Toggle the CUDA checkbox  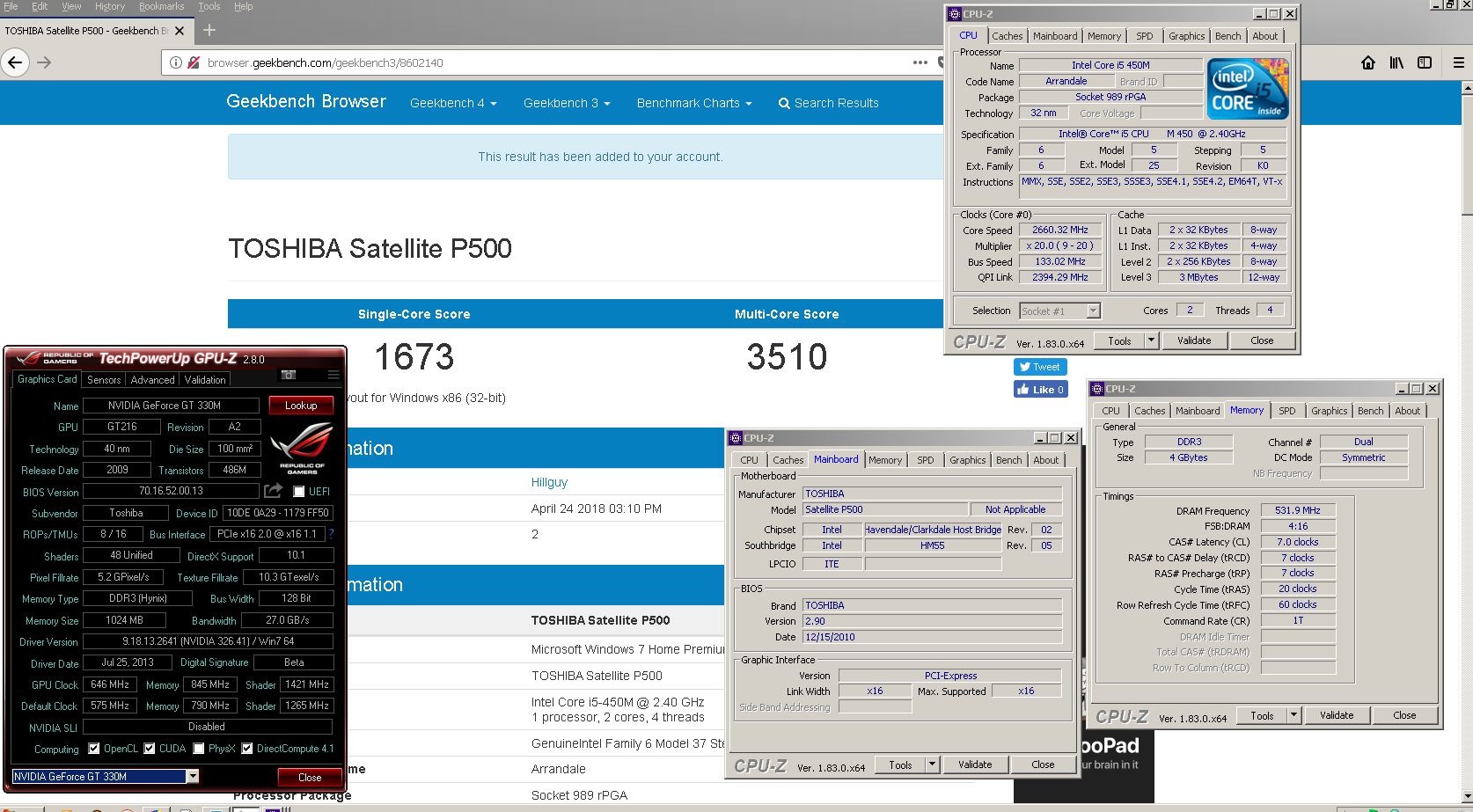pyautogui.click(x=150, y=749)
